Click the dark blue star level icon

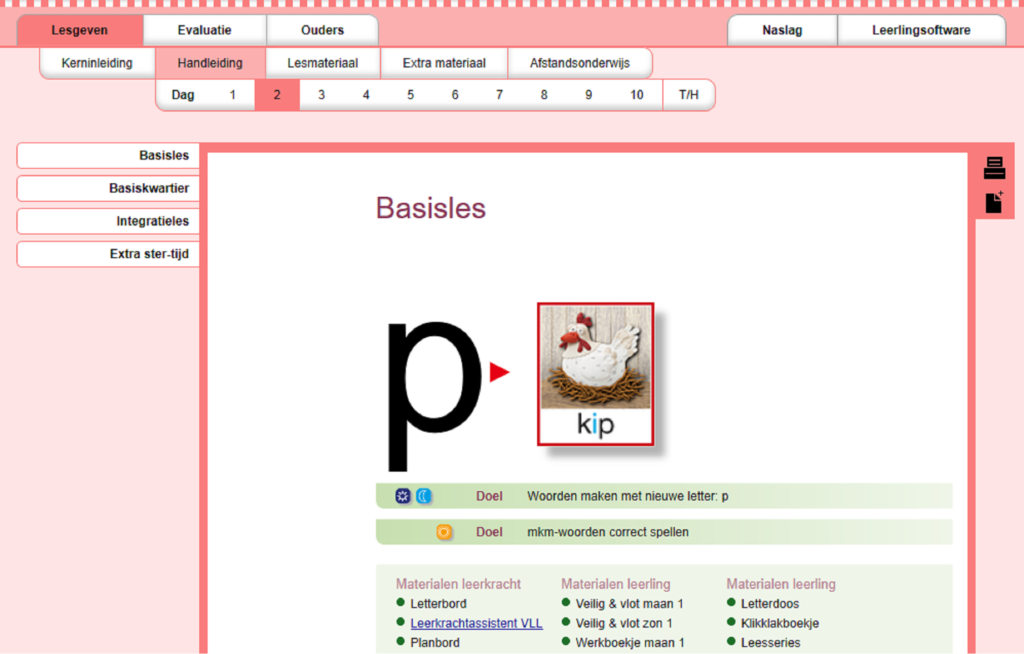pyautogui.click(x=403, y=496)
